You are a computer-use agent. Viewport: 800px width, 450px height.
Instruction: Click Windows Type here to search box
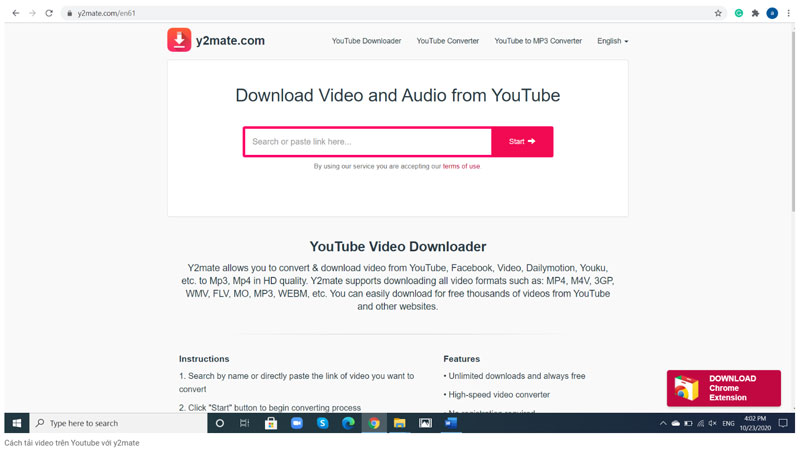118,423
